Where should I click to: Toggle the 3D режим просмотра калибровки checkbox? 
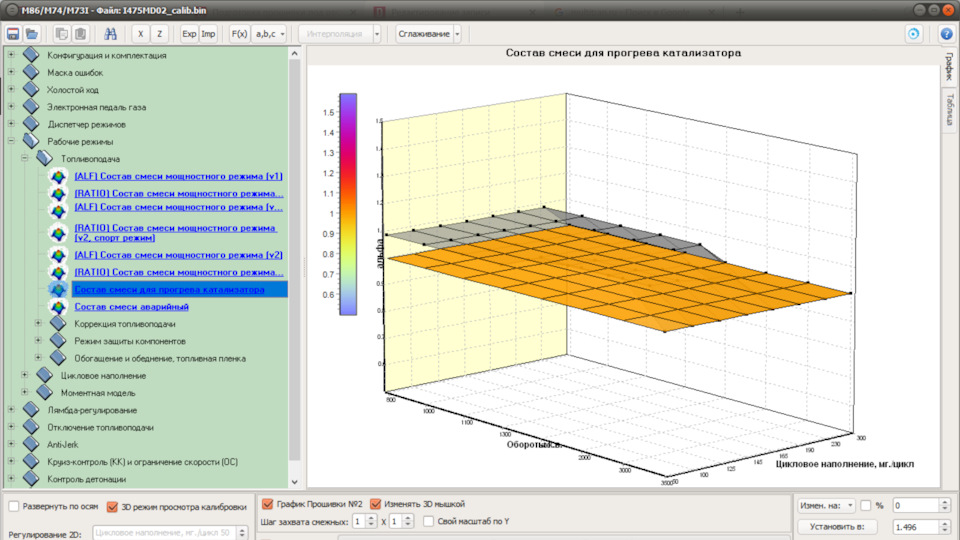(x=112, y=507)
